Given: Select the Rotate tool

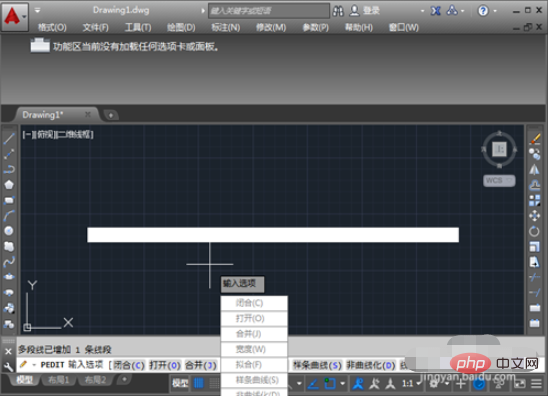Looking at the screenshot, I should click(x=535, y=231).
